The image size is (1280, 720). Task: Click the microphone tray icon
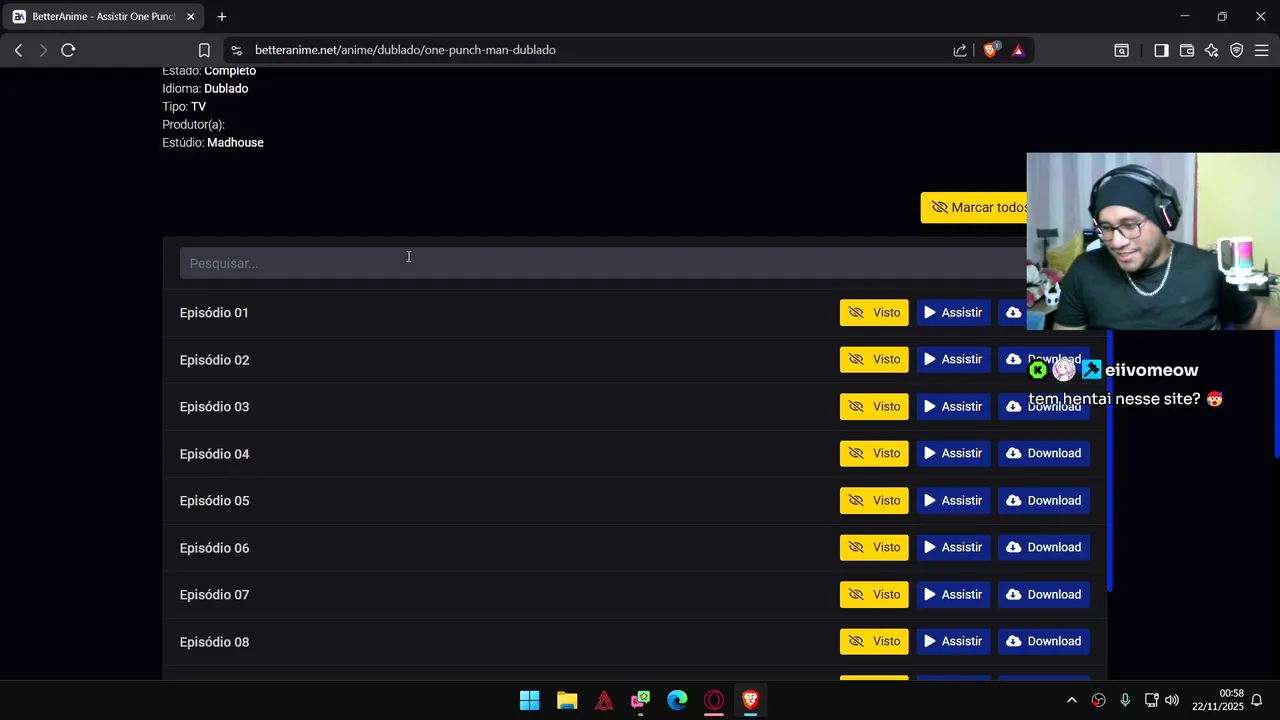tap(1125, 700)
